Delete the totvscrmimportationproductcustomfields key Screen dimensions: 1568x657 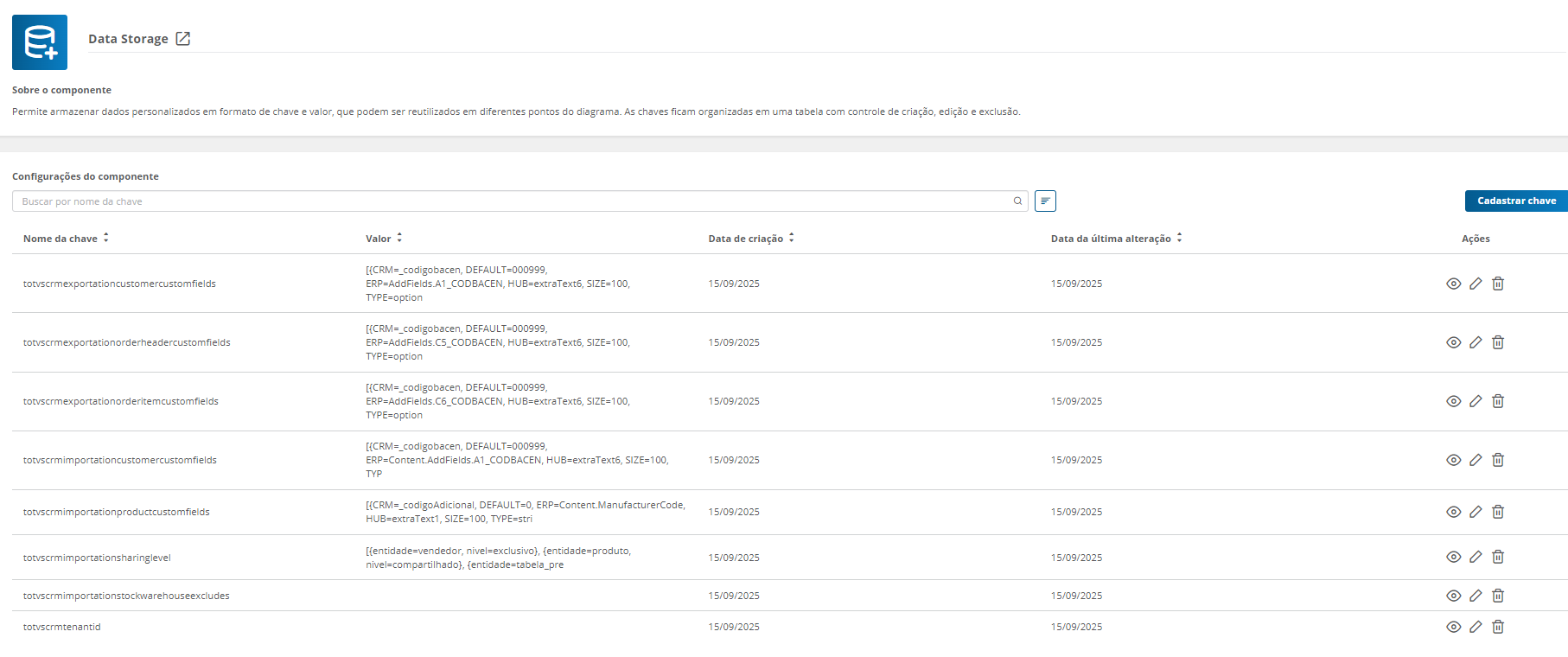(x=1498, y=512)
